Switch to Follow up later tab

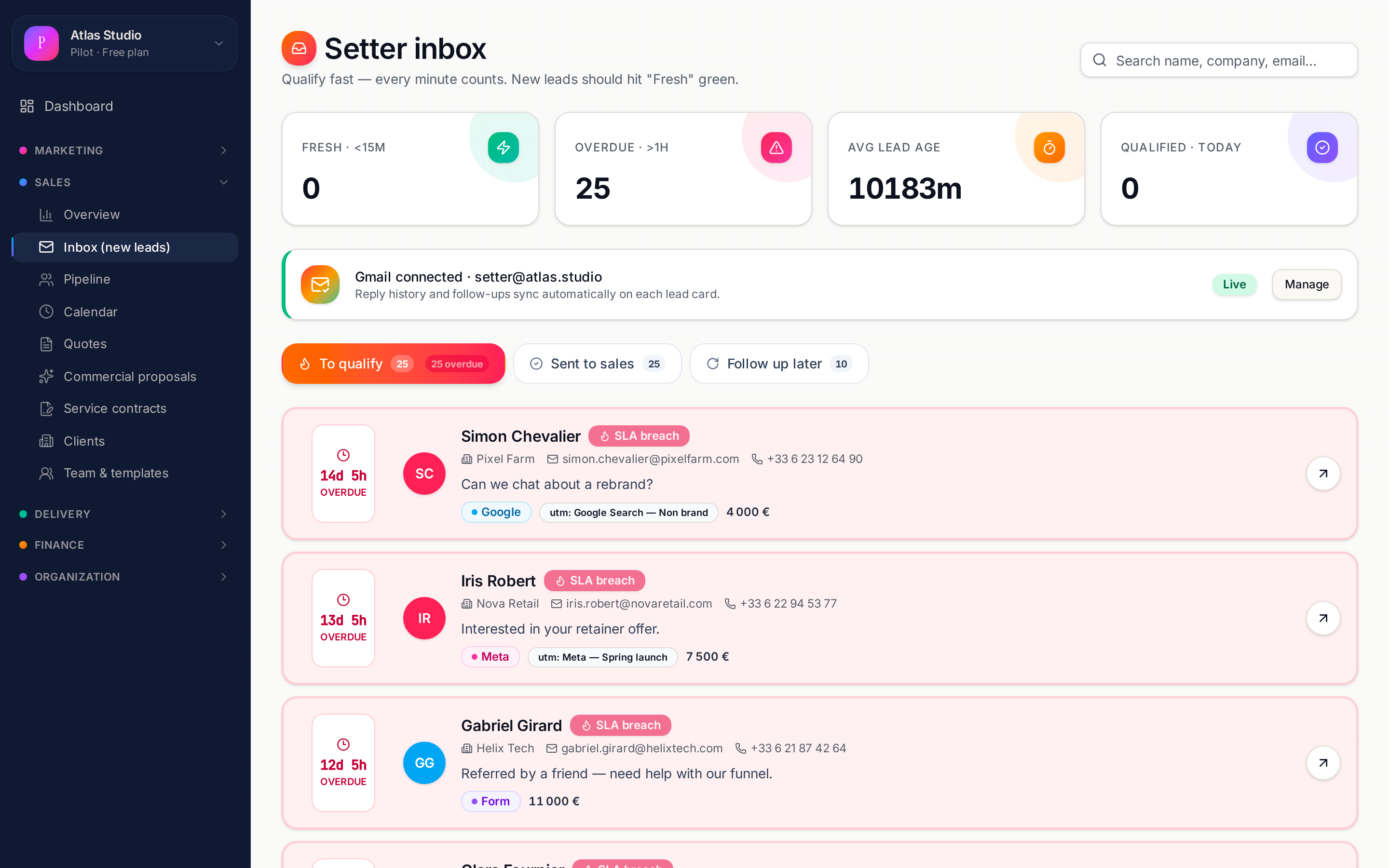pos(779,364)
